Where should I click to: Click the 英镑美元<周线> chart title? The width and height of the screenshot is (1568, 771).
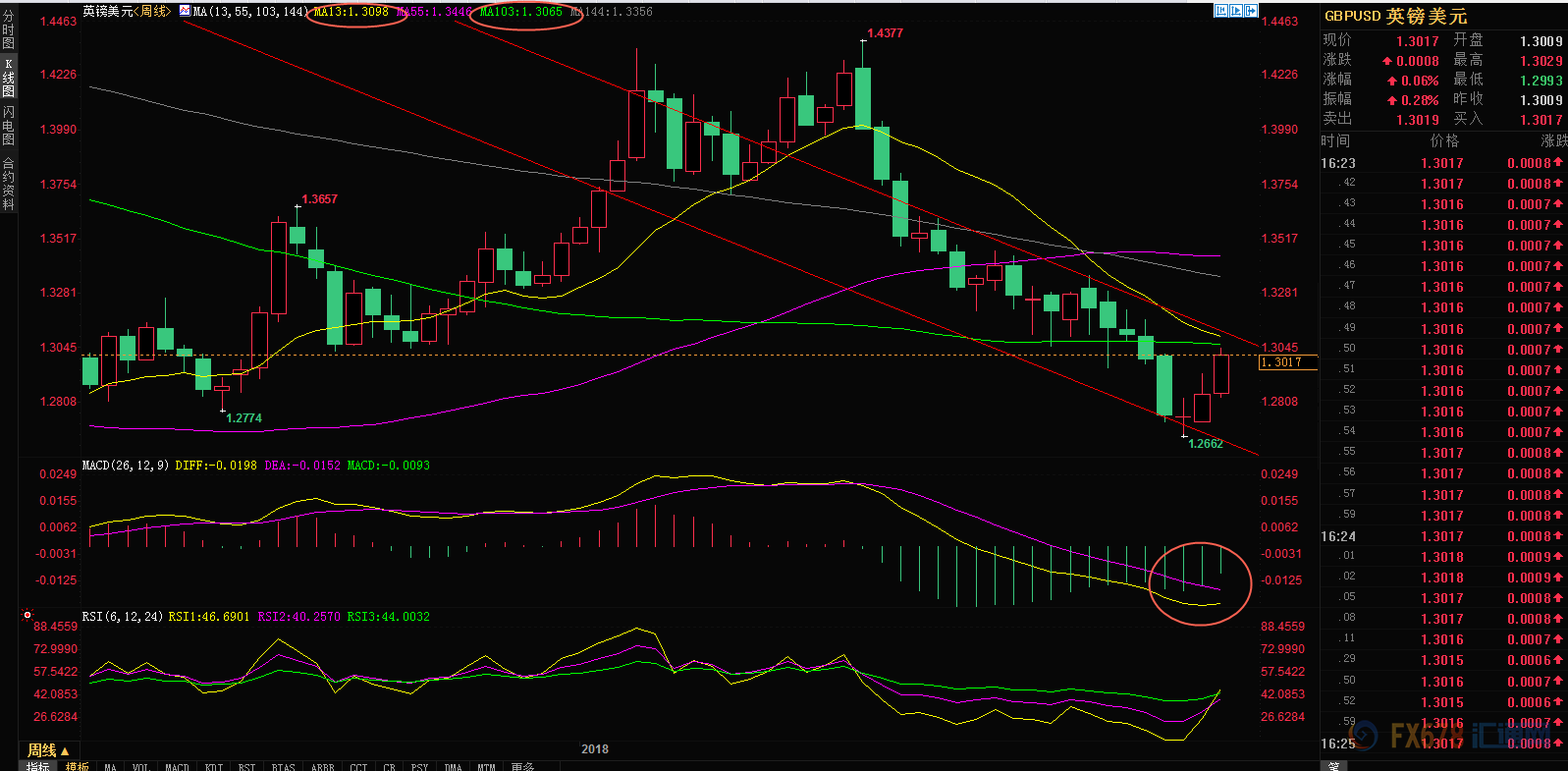coord(126,12)
